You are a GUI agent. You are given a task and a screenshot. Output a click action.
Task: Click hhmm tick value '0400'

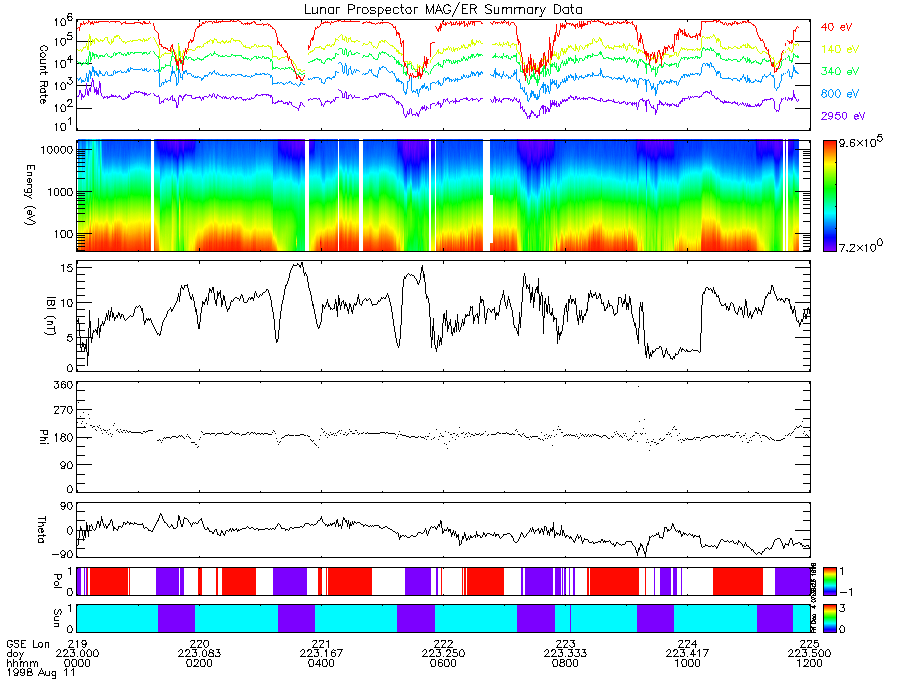[321, 663]
